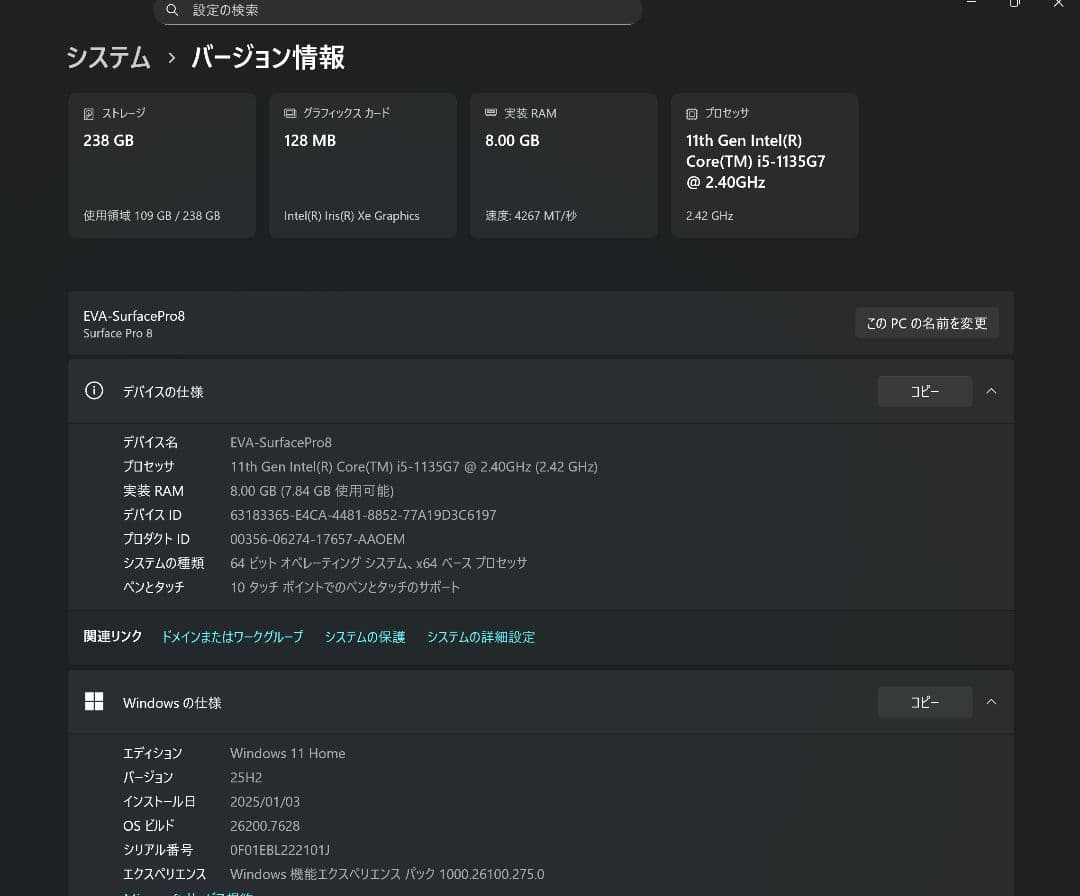The height and width of the screenshot is (896, 1080).
Task: Collapse the Windows の仕様 section
Action: pos(991,702)
